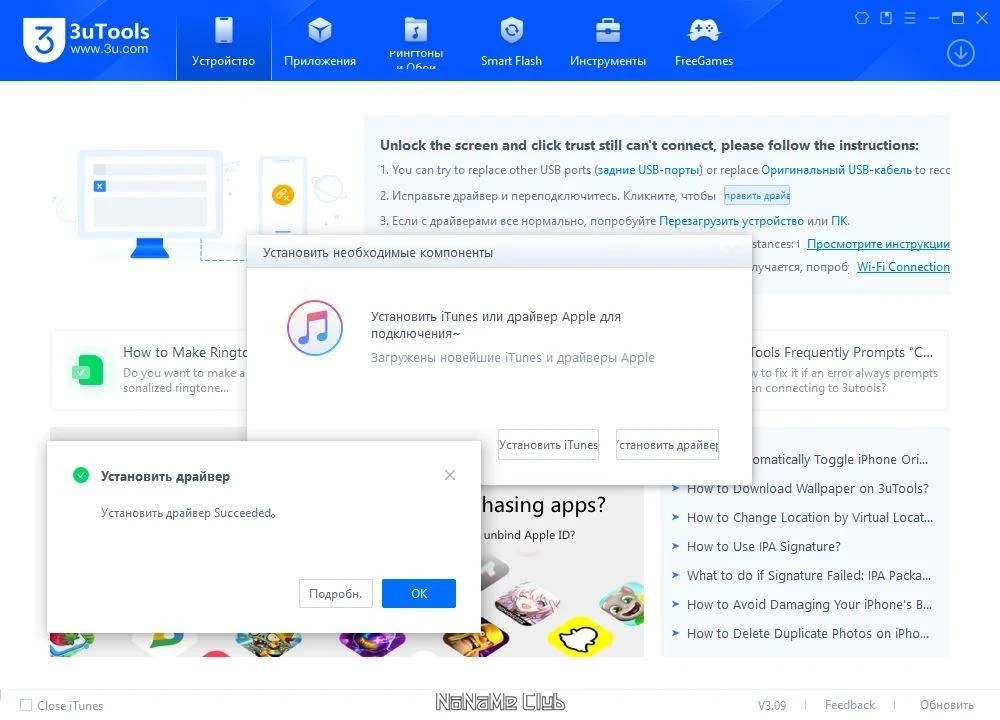Open How to Change Location by Virtual Location
Image resolution: width=1000 pixels, height=720 pixels.
pyautogui.click(x=809, y=517)
